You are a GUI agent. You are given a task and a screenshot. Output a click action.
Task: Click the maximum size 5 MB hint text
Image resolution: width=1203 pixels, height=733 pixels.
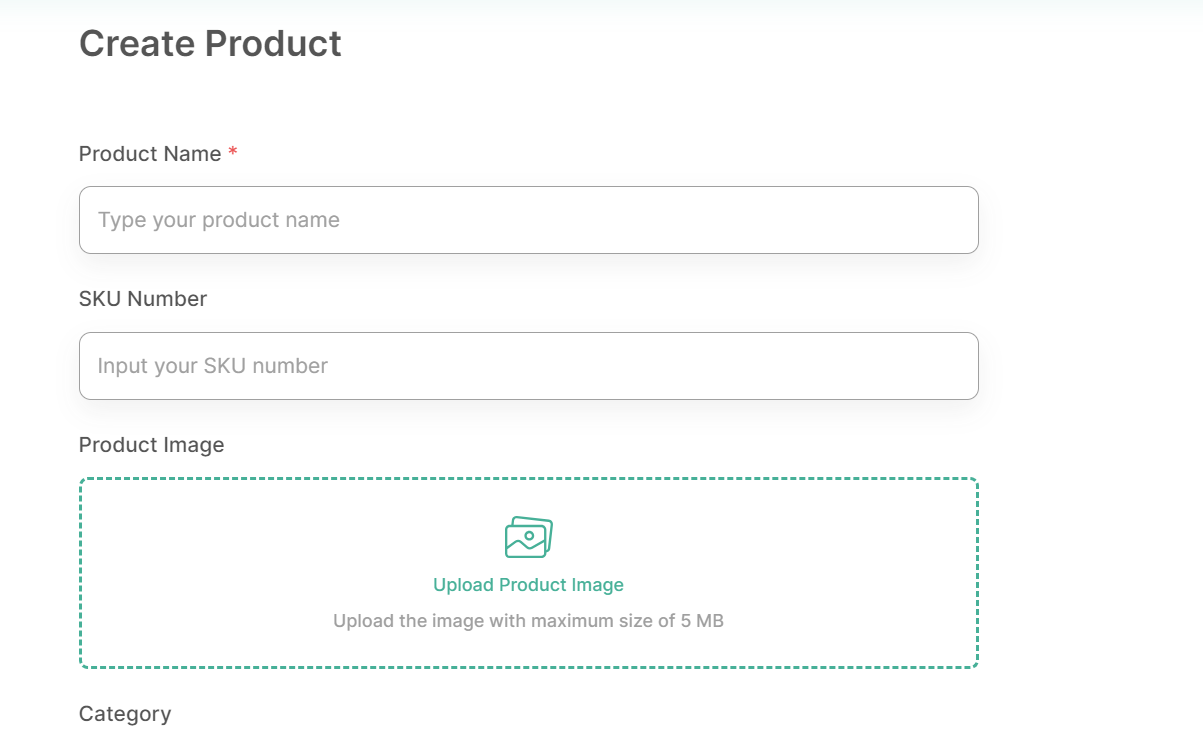[x=528, y=621]
